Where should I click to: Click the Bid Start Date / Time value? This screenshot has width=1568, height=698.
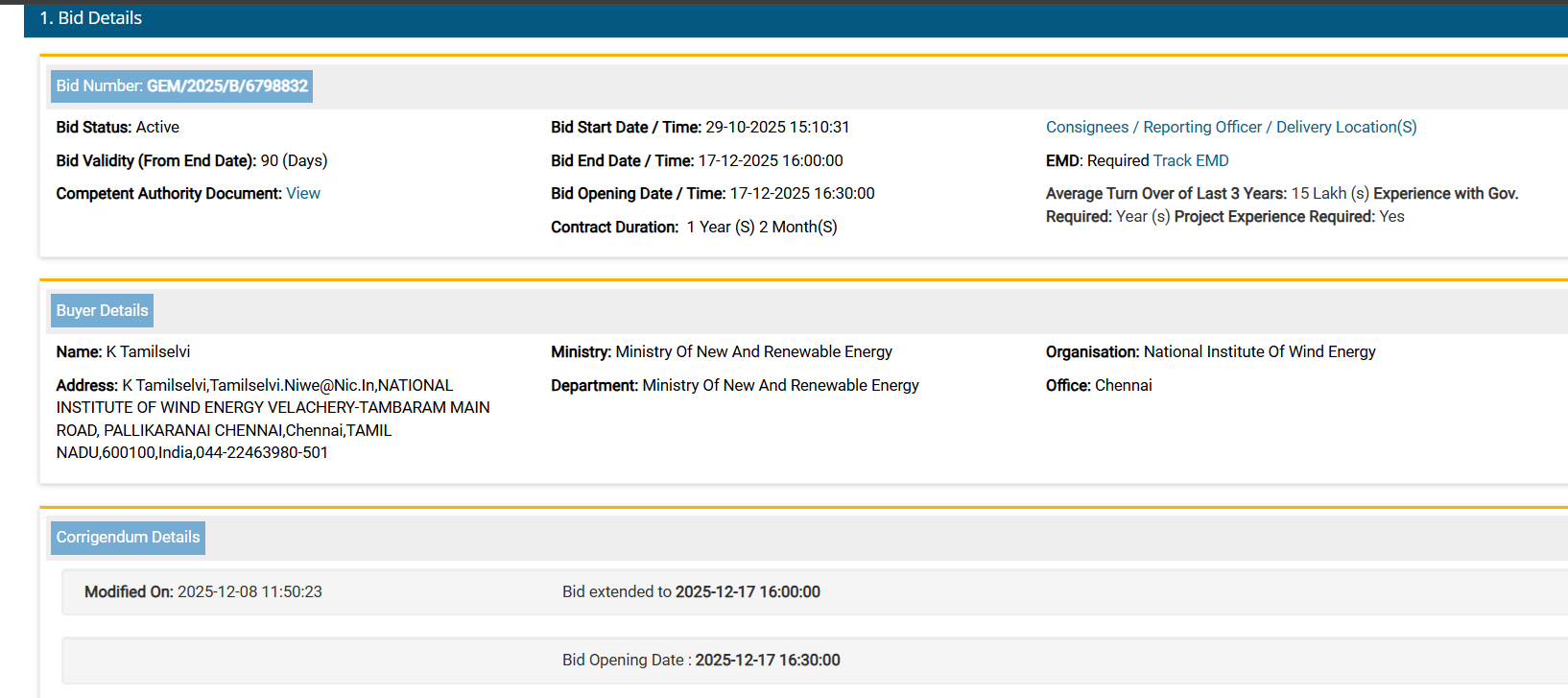pyautogui.click(x=777, y=128)
